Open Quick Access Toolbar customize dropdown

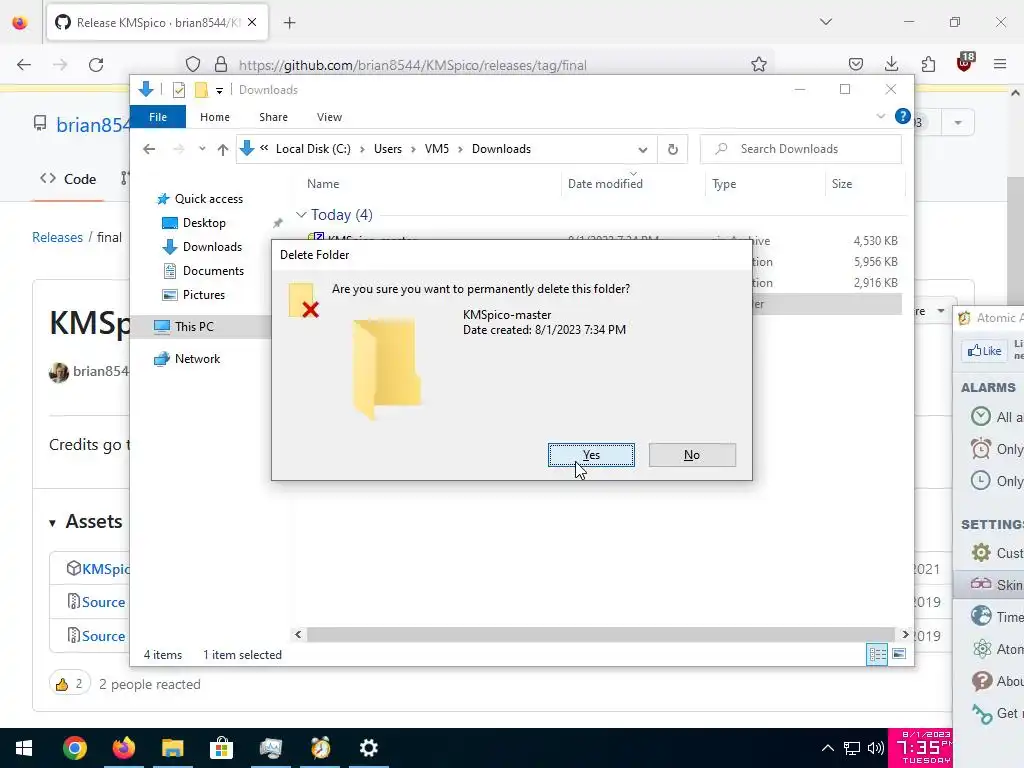tap(219, 90)
